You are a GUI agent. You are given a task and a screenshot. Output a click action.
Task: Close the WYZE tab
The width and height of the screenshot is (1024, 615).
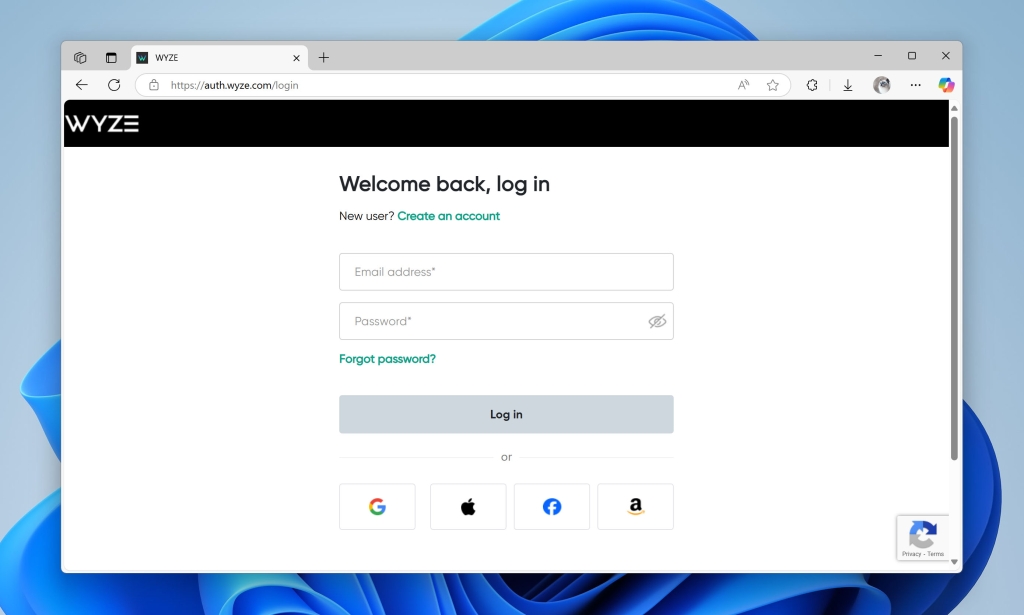[x=296, y=58]
